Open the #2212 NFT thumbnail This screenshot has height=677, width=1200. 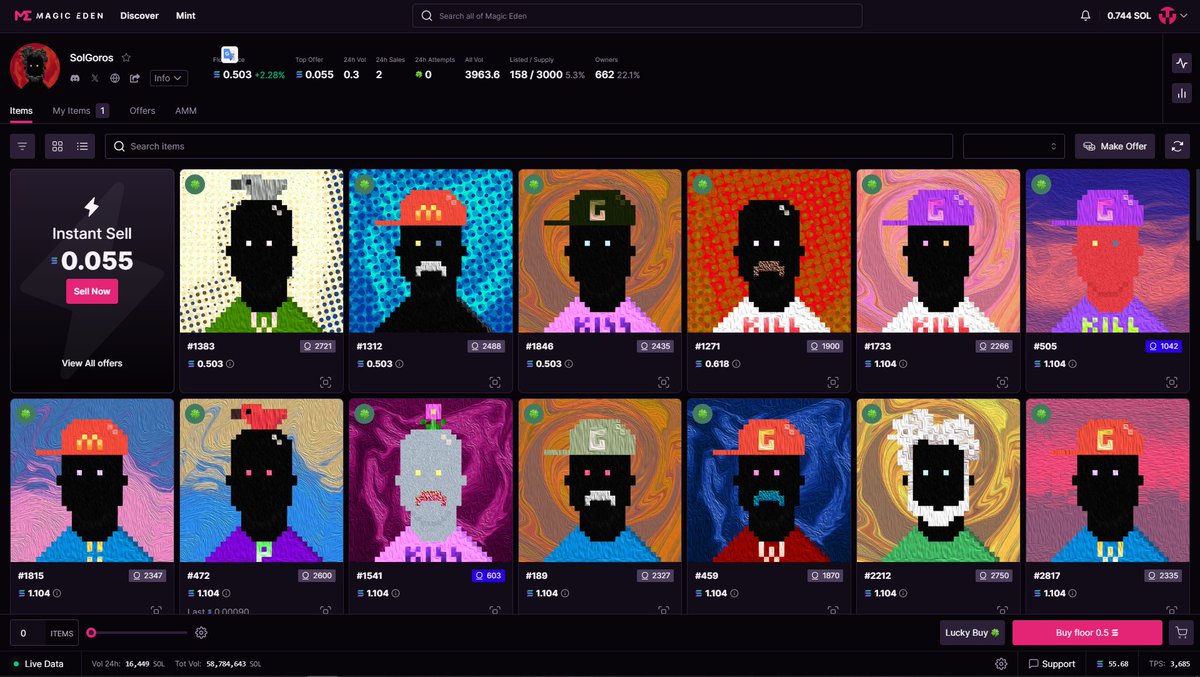coord(939,481)
